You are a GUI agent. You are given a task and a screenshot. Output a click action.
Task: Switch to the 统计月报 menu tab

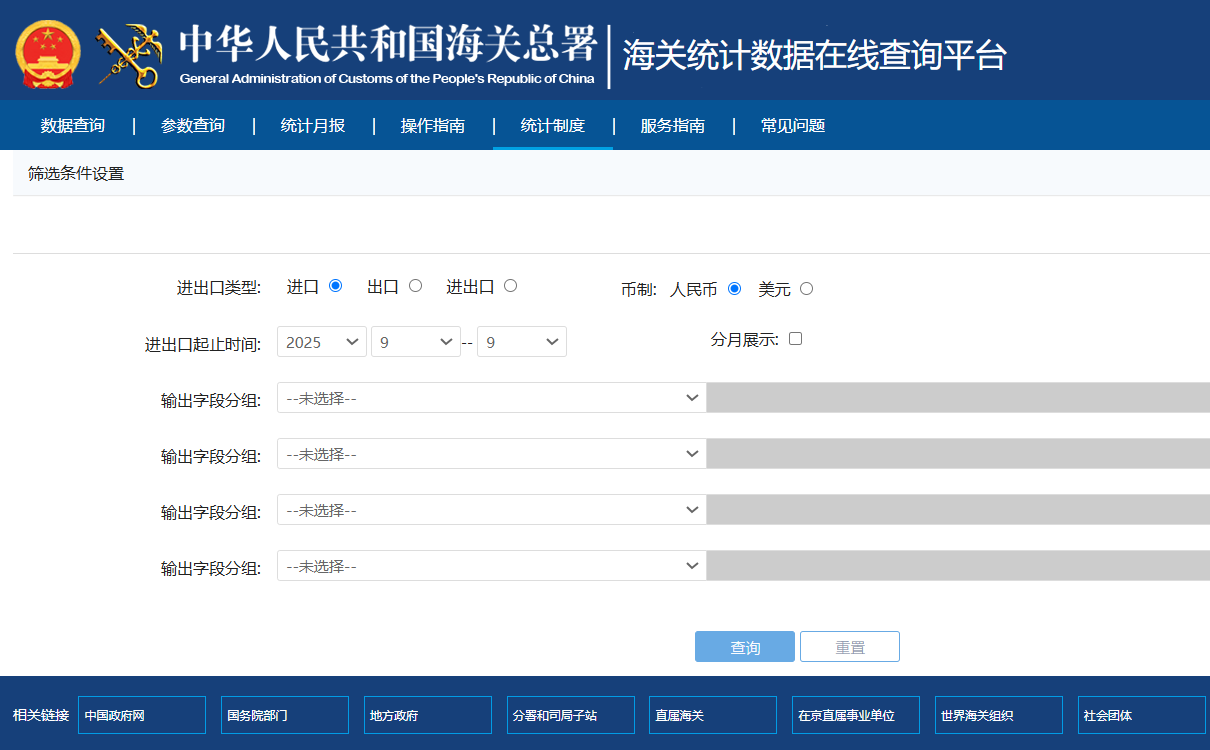click(x=312, y=126)
